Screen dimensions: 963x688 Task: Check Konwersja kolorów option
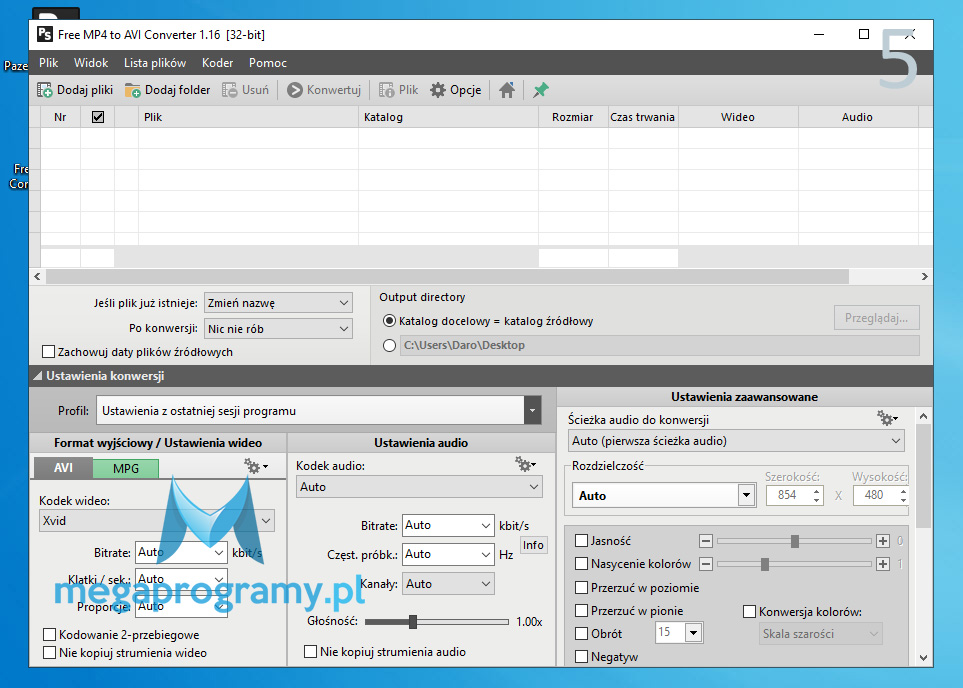point(749,611)
